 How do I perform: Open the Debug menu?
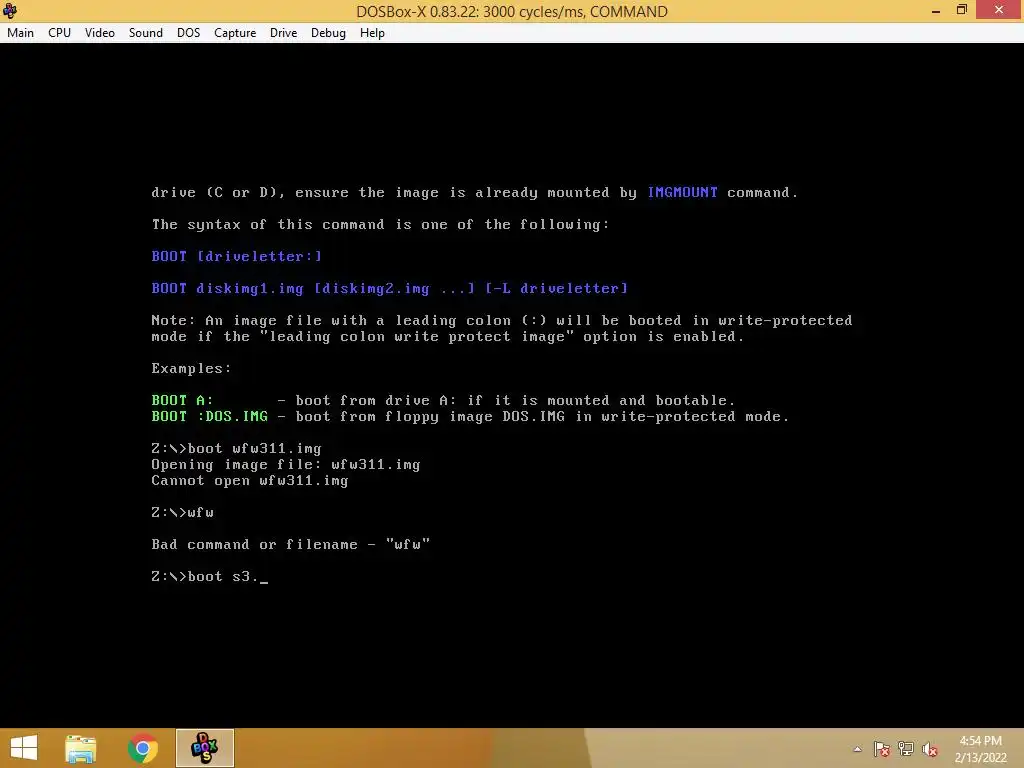pos(328,33)
